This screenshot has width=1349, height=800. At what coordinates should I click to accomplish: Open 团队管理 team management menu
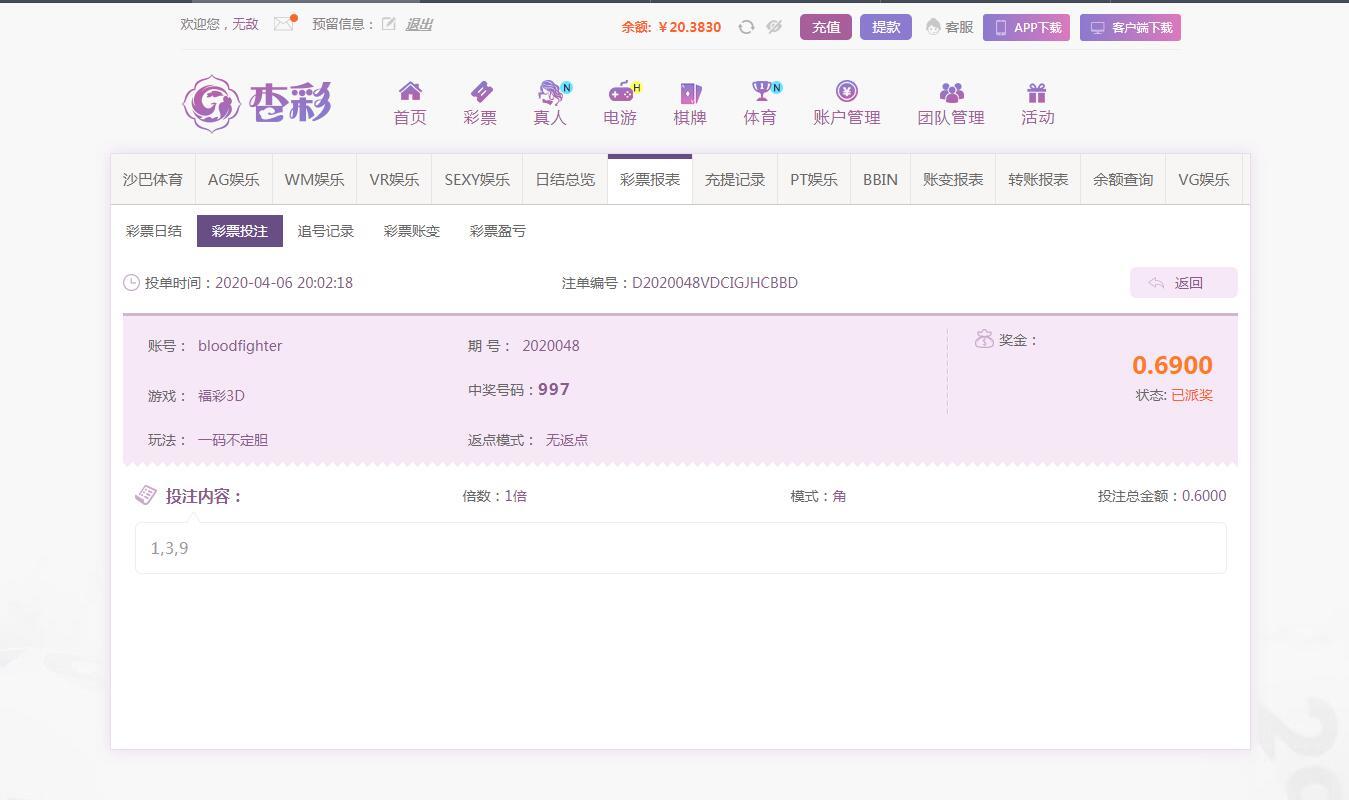[x=951, y=104]
